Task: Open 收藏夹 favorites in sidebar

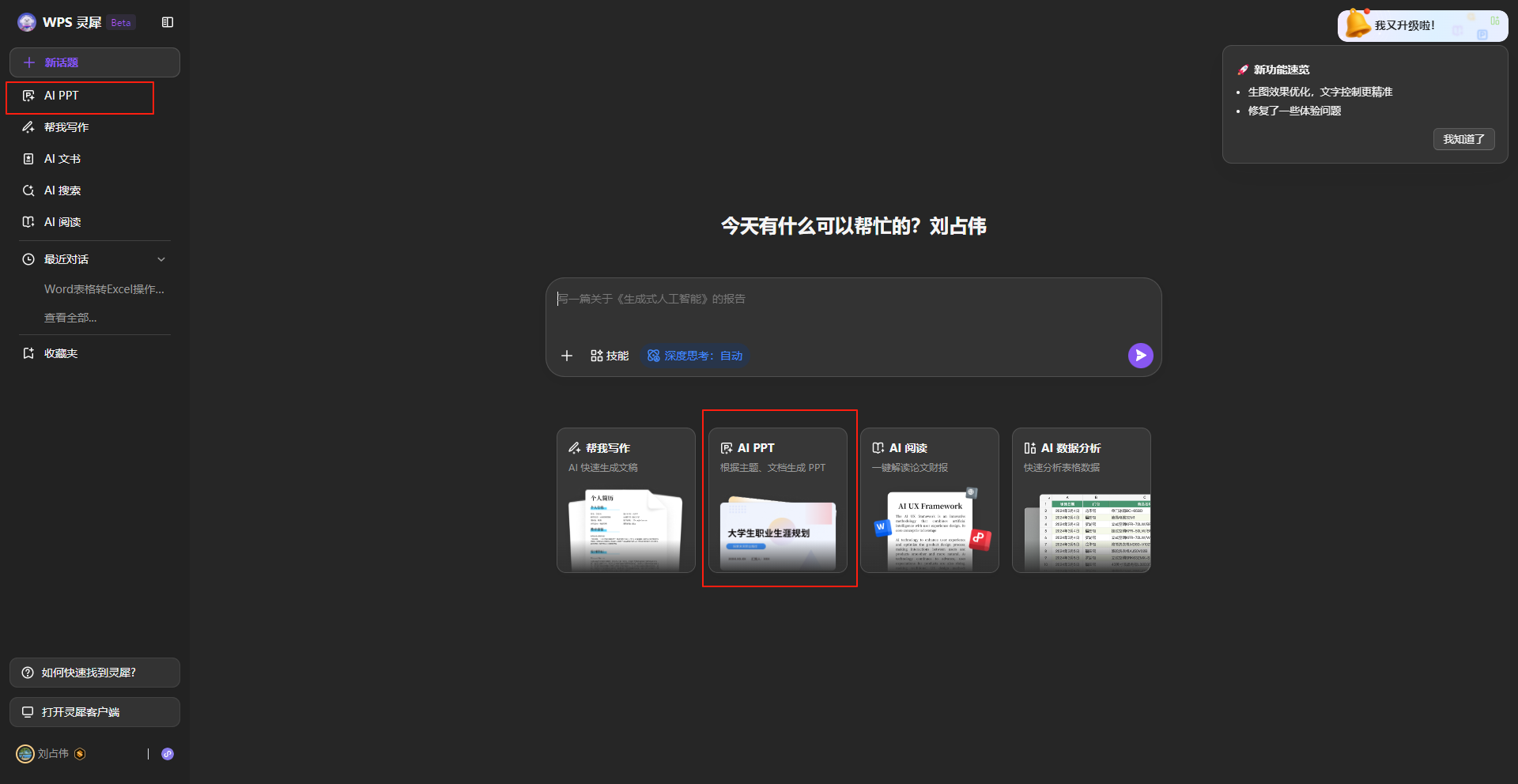Action: click(x=61, y=353)
